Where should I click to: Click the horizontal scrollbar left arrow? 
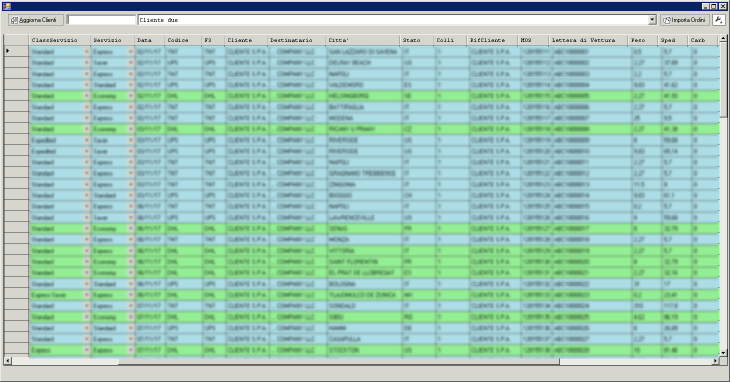pyautogui.click(x=7, y=361)
